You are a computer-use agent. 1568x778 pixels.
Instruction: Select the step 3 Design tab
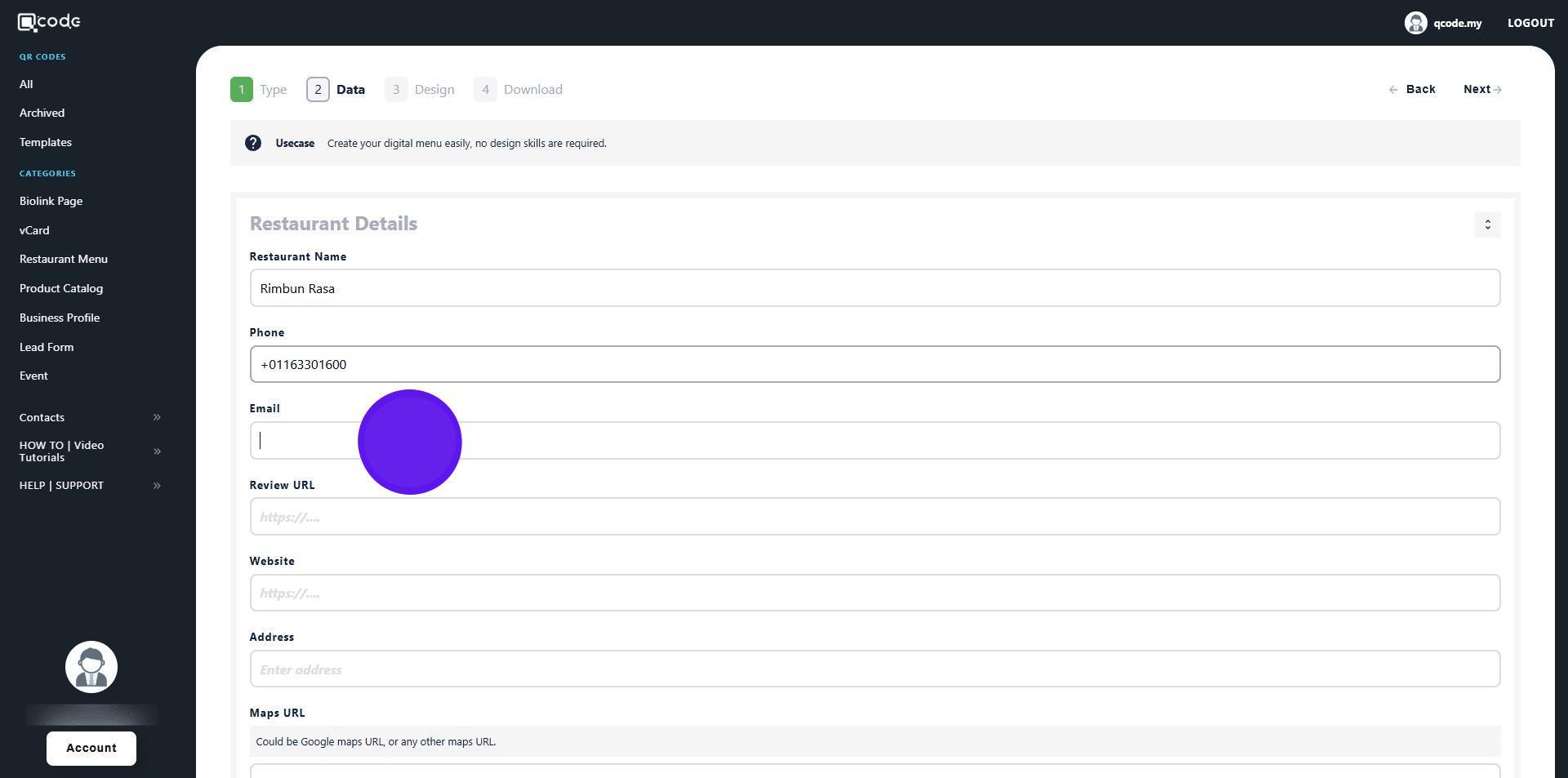tap(420, 90)
